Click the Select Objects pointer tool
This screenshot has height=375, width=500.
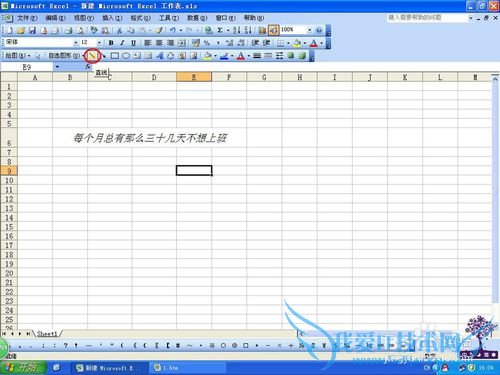point(37,56)
